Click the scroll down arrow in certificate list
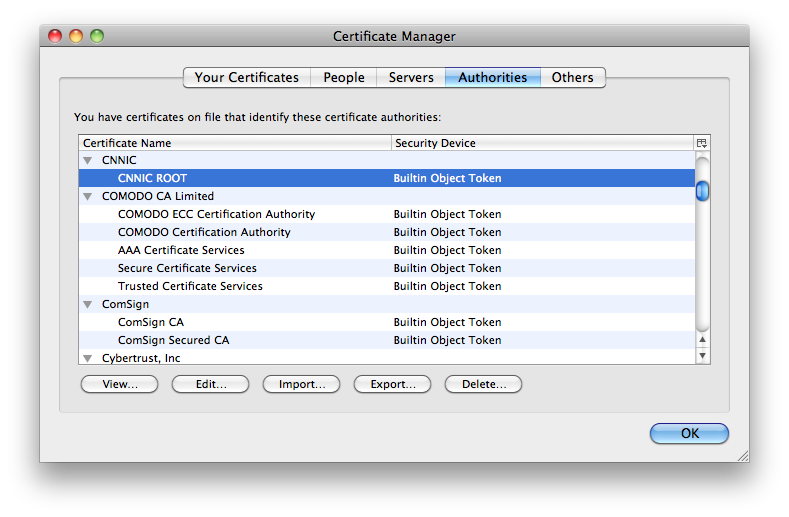789x517 pixels. point(702,356)
